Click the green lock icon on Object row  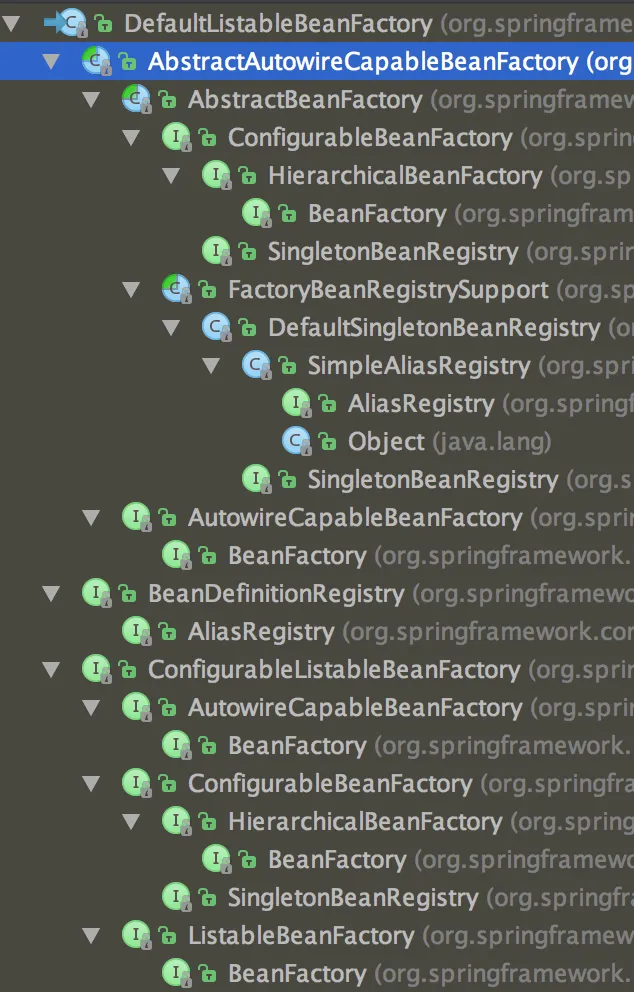point(326,442)
